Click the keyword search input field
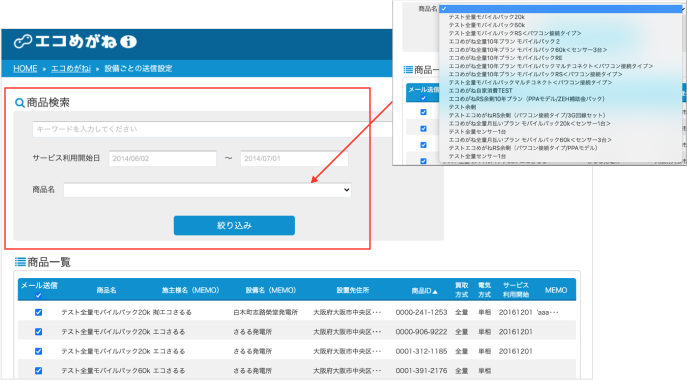687x380 pixels. click(x=212, y=129)
